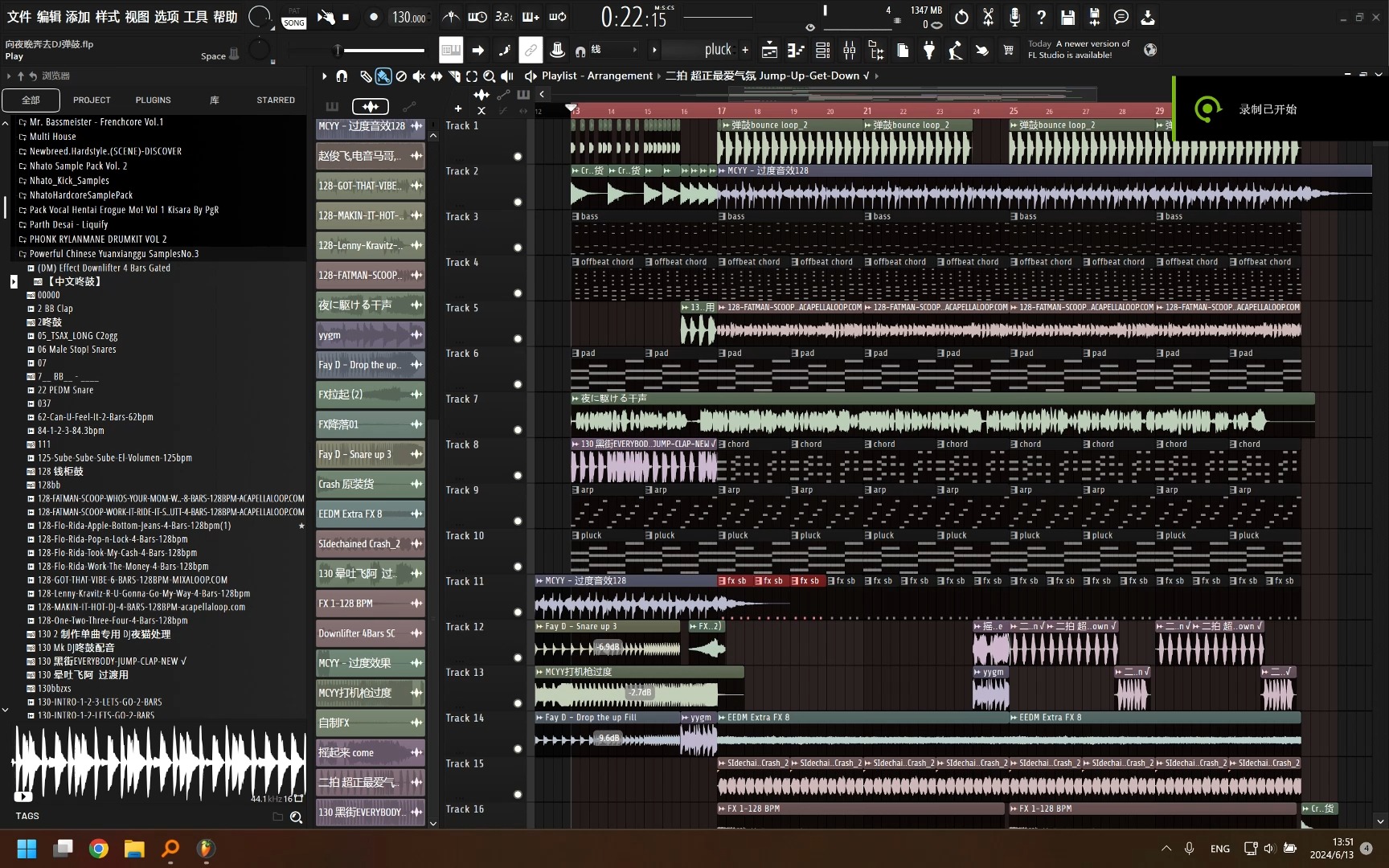Toggle the 3.2.1 recording countdown
Viewport: 1389px width, 868px height.
(504, 17)
